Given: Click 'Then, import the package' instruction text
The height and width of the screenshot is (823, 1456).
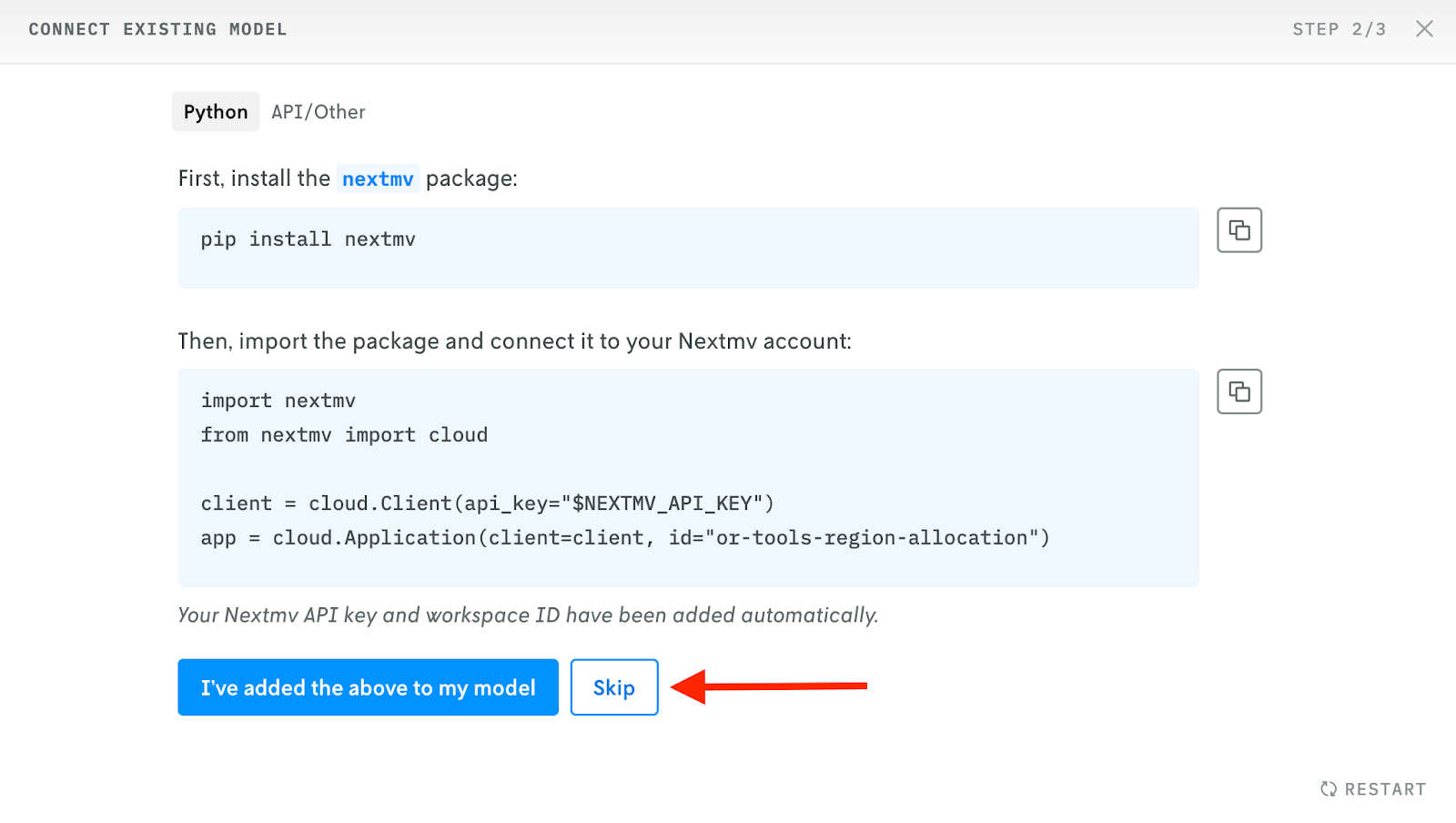Looking at the screenshot, I should tap(514, 341).
